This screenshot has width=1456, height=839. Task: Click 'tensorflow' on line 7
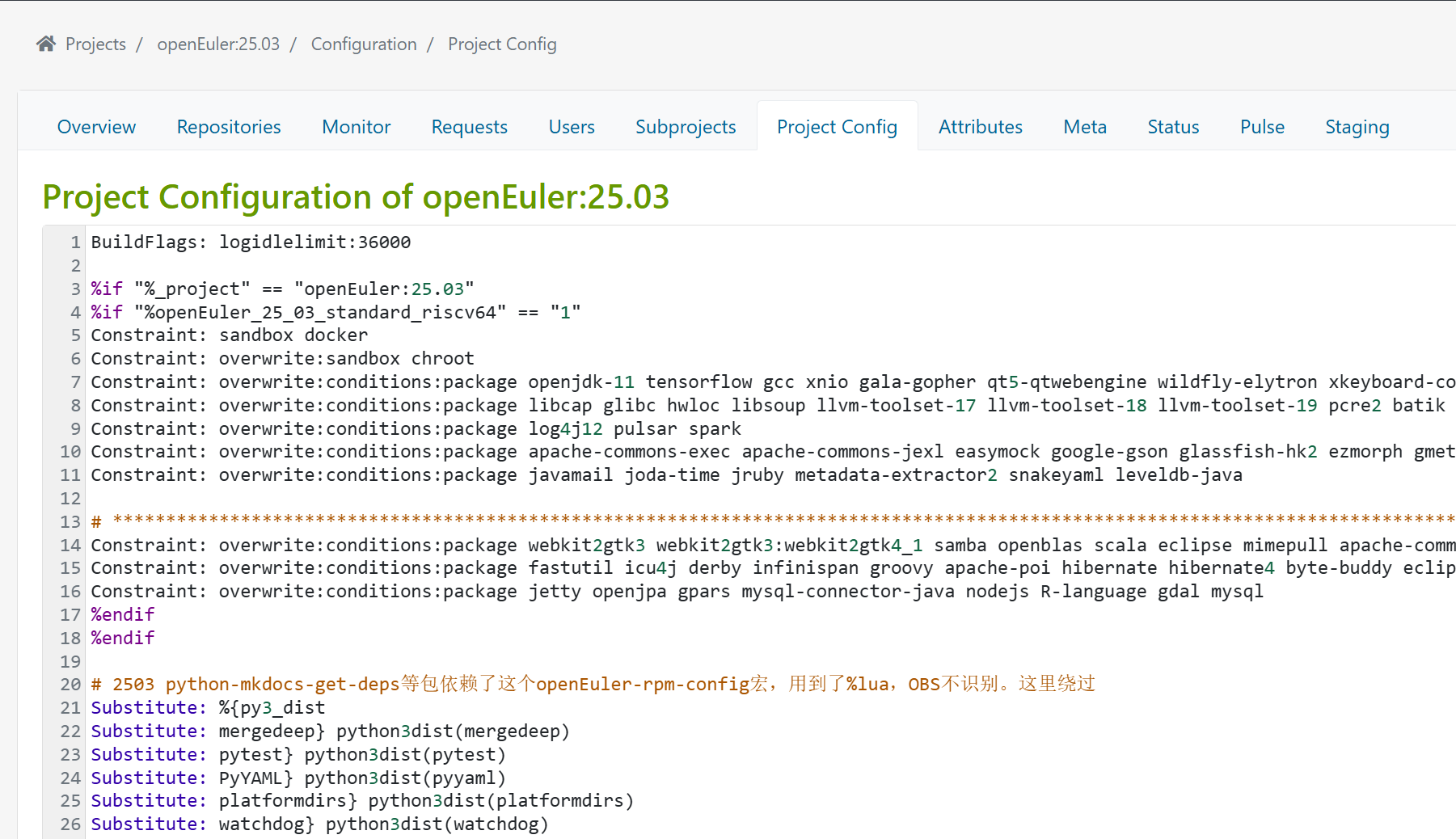click(699, 382)
